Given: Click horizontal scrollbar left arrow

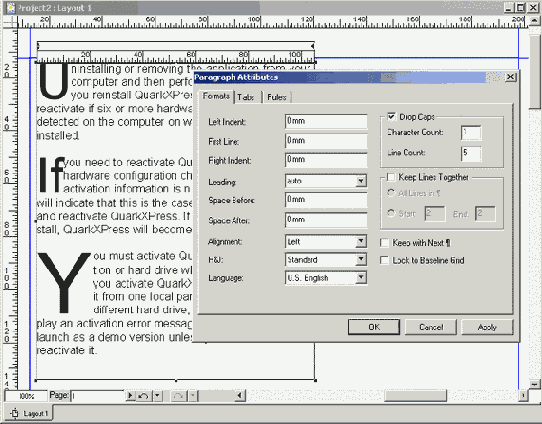Looking at the screenshot, I should click(x=240, y=395).
